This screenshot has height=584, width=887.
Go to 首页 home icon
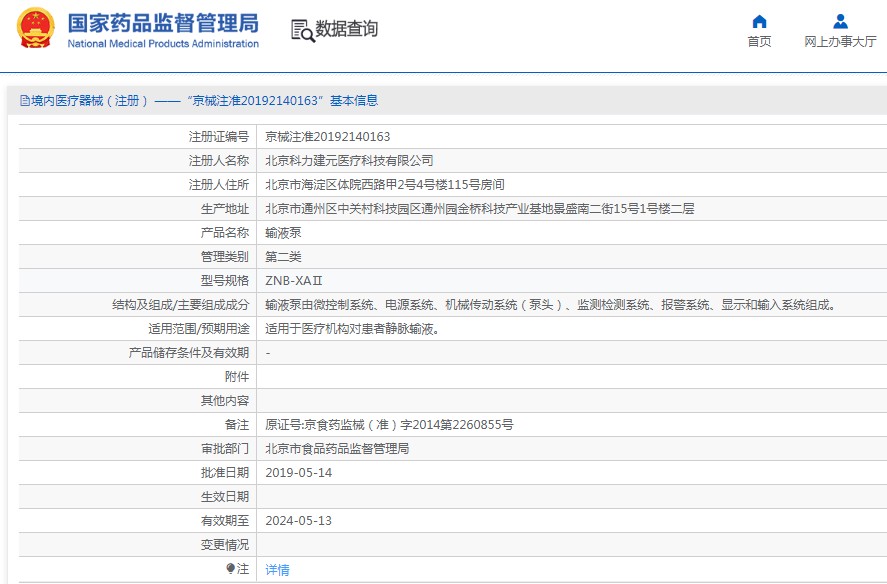tap(759, 22)
